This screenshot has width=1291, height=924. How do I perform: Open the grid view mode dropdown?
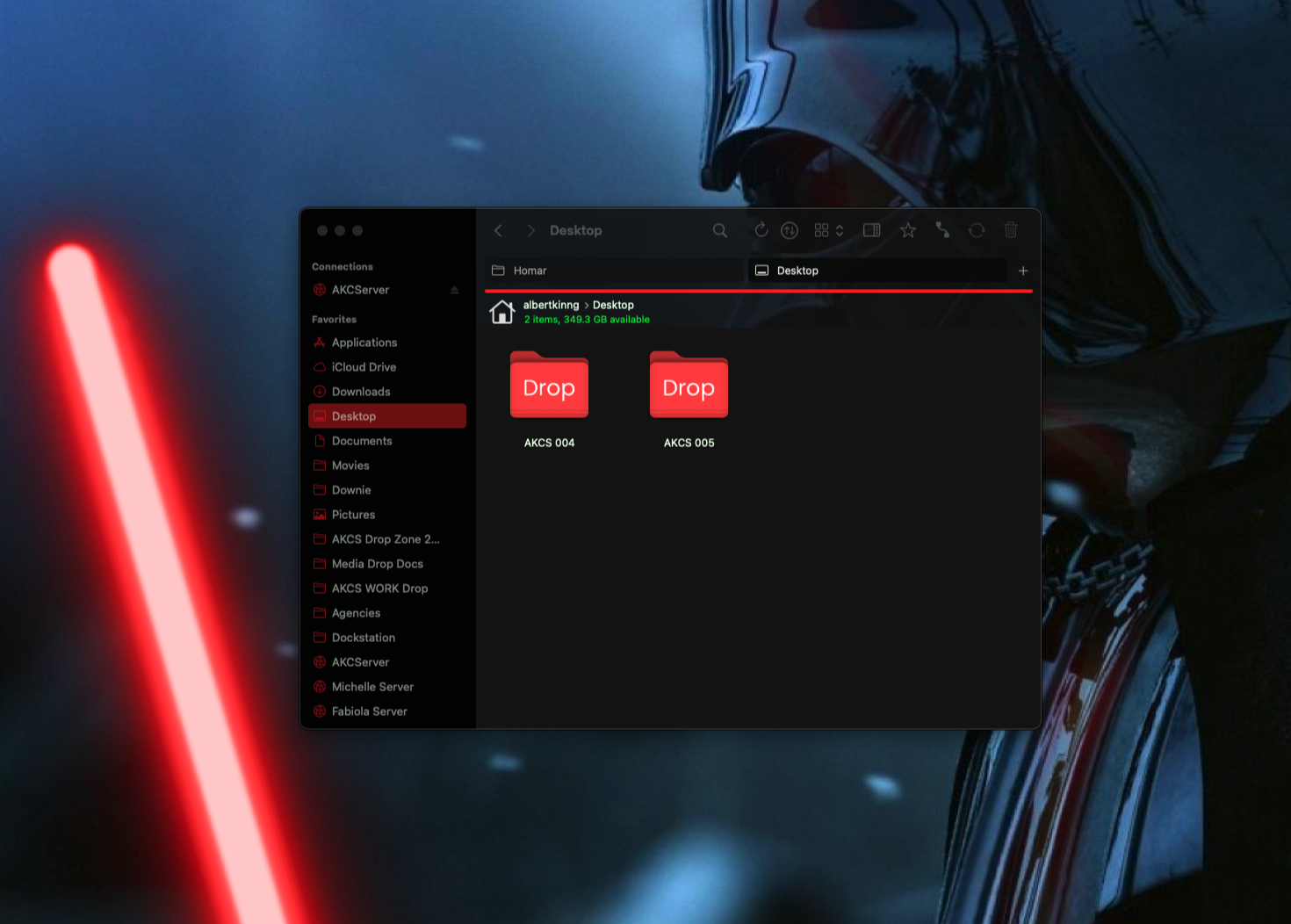tap(829, 230)
